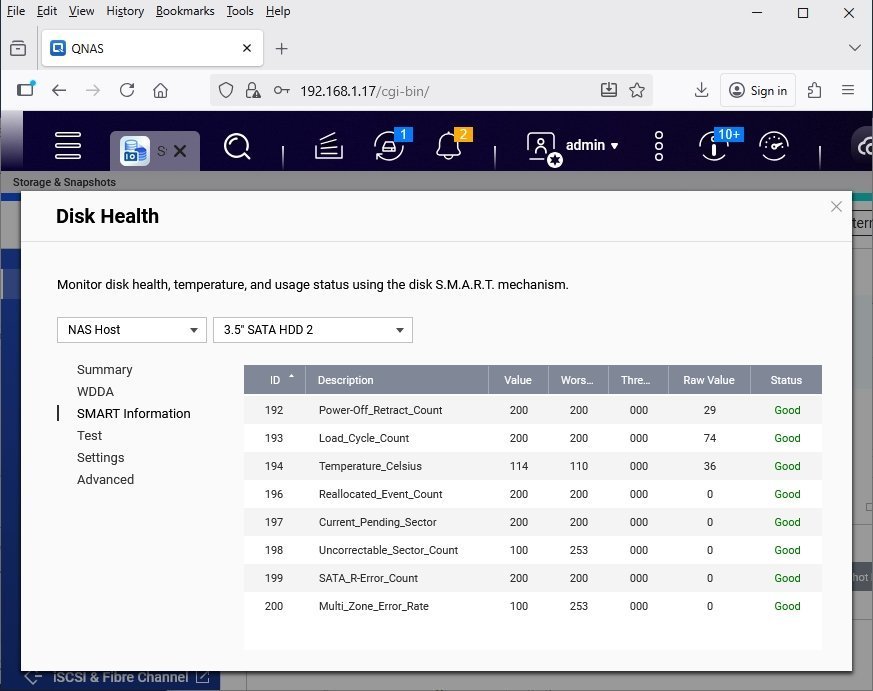
Task: Click the QNAP search magnifier icon
Action: point(237,147)
